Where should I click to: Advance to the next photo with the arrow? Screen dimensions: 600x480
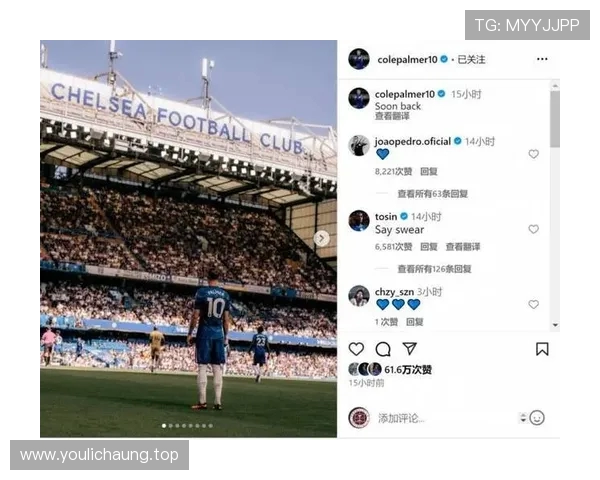[x=321, y=238]
